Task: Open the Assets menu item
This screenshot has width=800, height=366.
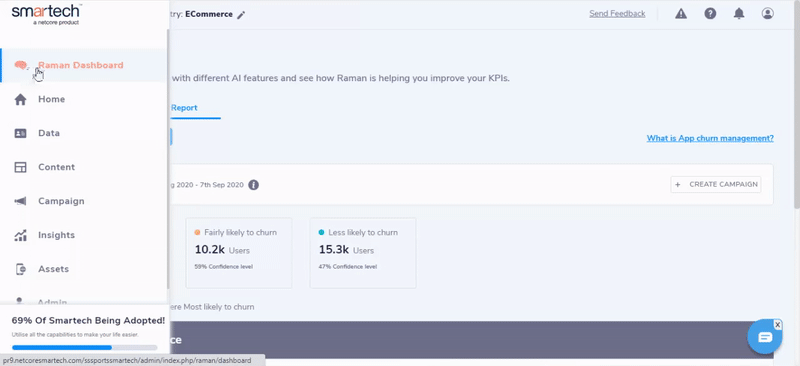Action: (x=84, y=269)
